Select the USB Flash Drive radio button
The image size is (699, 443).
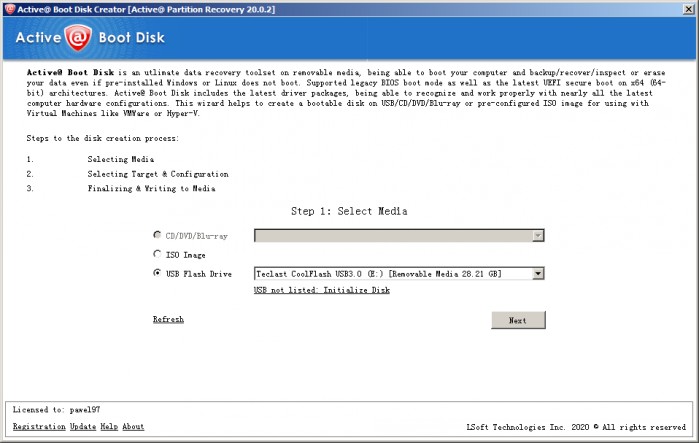coord(157,273)
